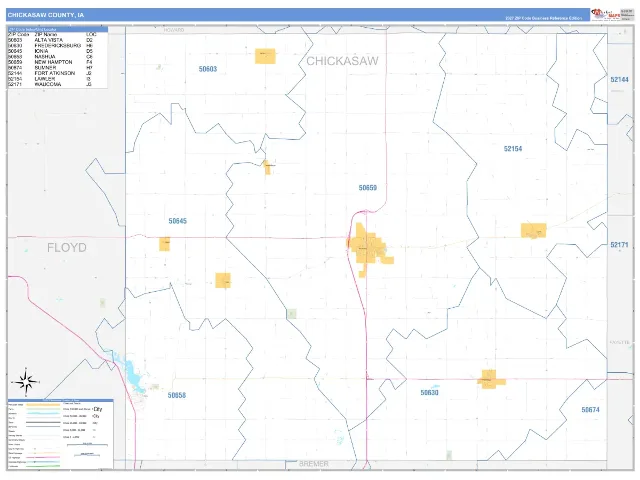
Task: Click the ALTA VISTA row in ZIP index
Action: 51,40
